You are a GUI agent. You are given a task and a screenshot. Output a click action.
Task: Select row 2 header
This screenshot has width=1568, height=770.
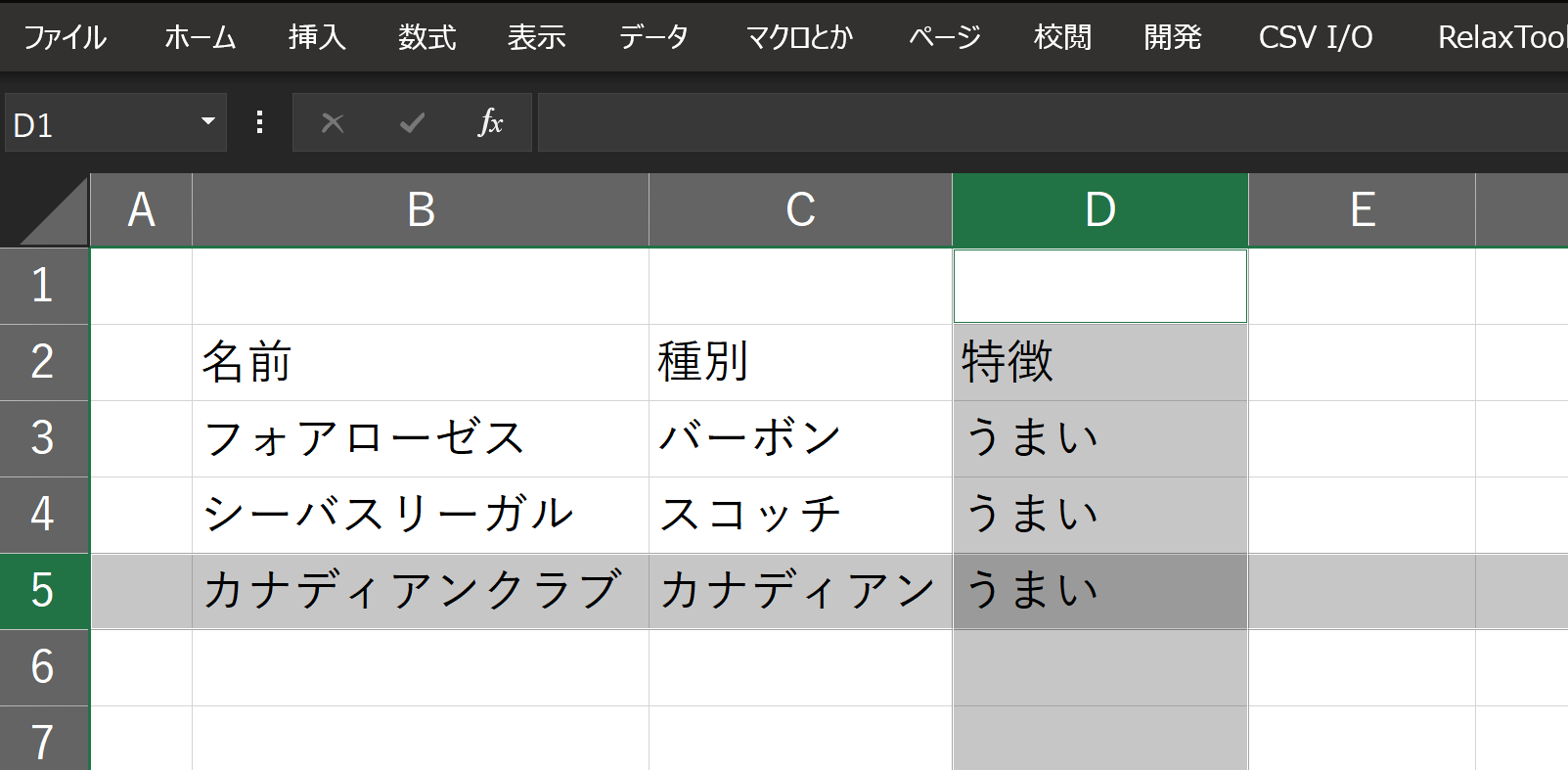tap(43, 362)
